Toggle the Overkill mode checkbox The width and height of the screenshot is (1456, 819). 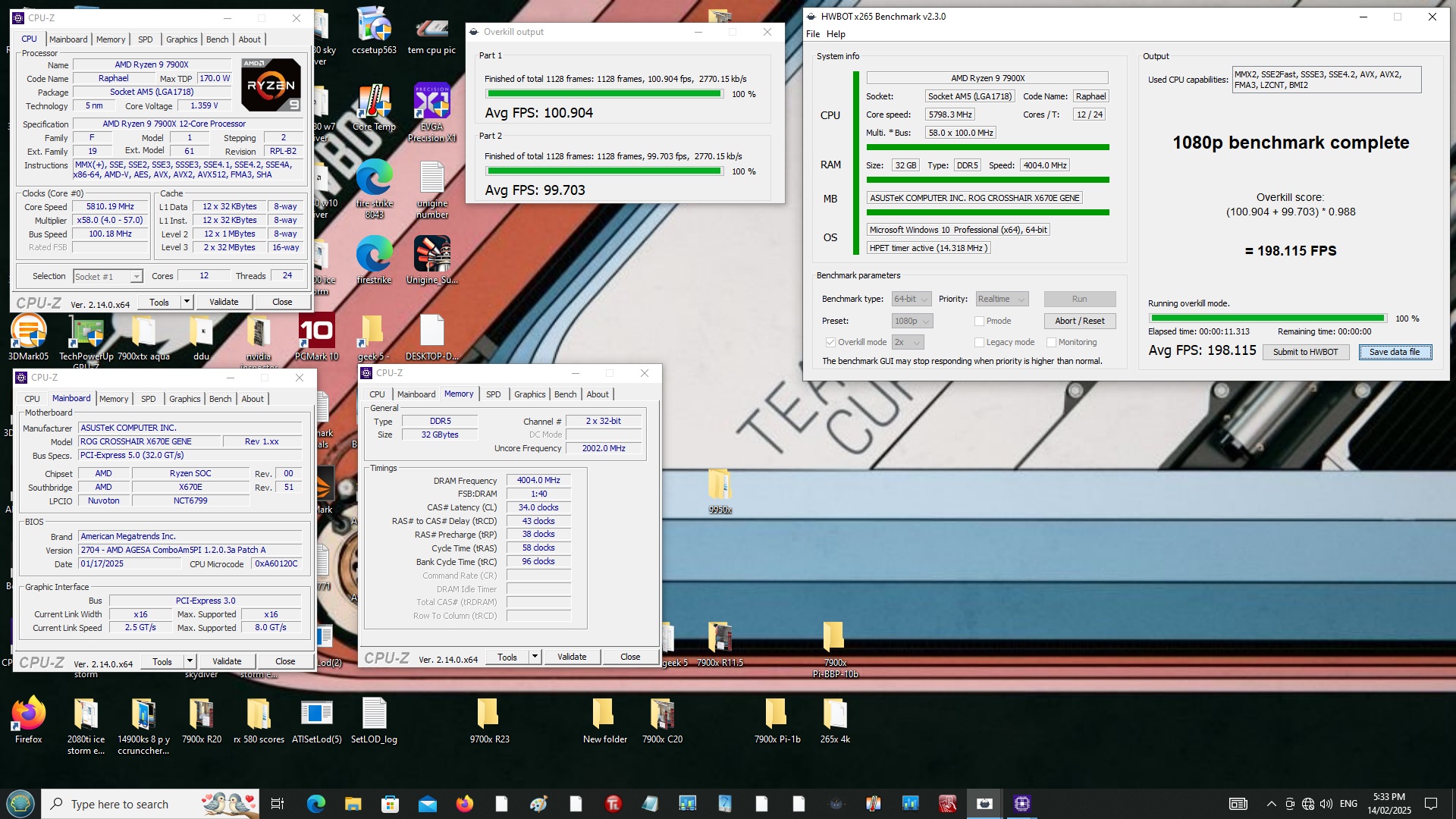point(830,342)
